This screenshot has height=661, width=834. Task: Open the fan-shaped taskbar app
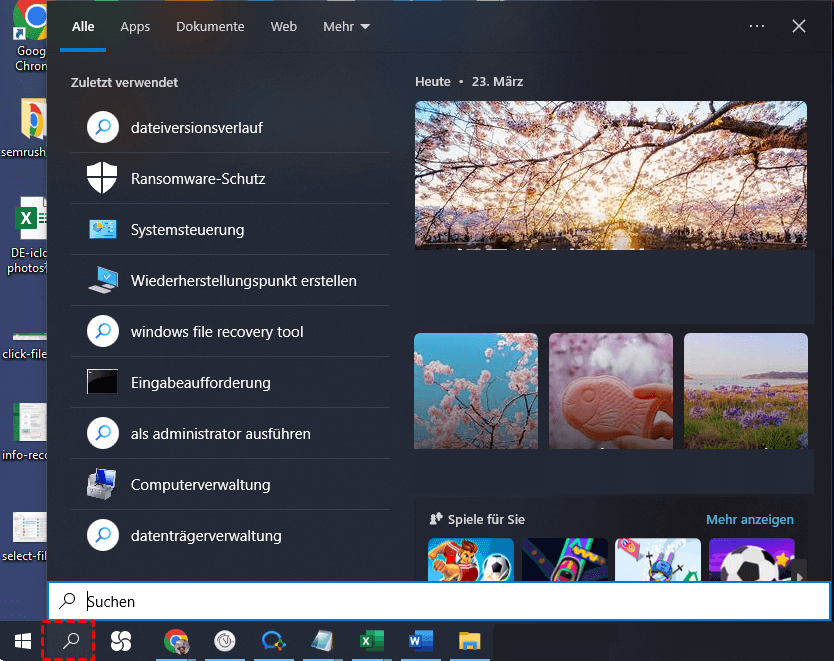coord(121,641)
